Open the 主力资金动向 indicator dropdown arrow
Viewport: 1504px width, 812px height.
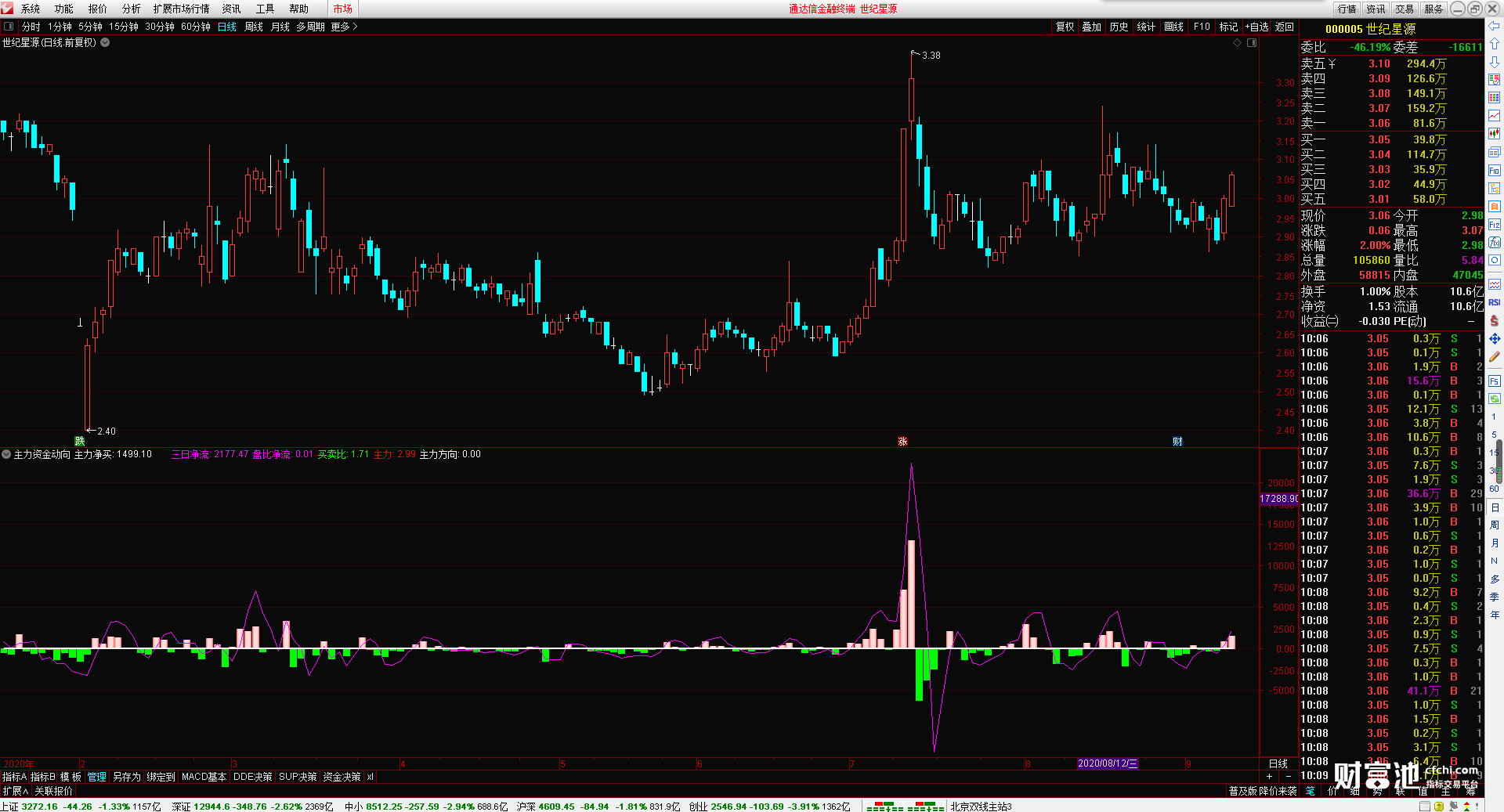[x=6, y=454]
